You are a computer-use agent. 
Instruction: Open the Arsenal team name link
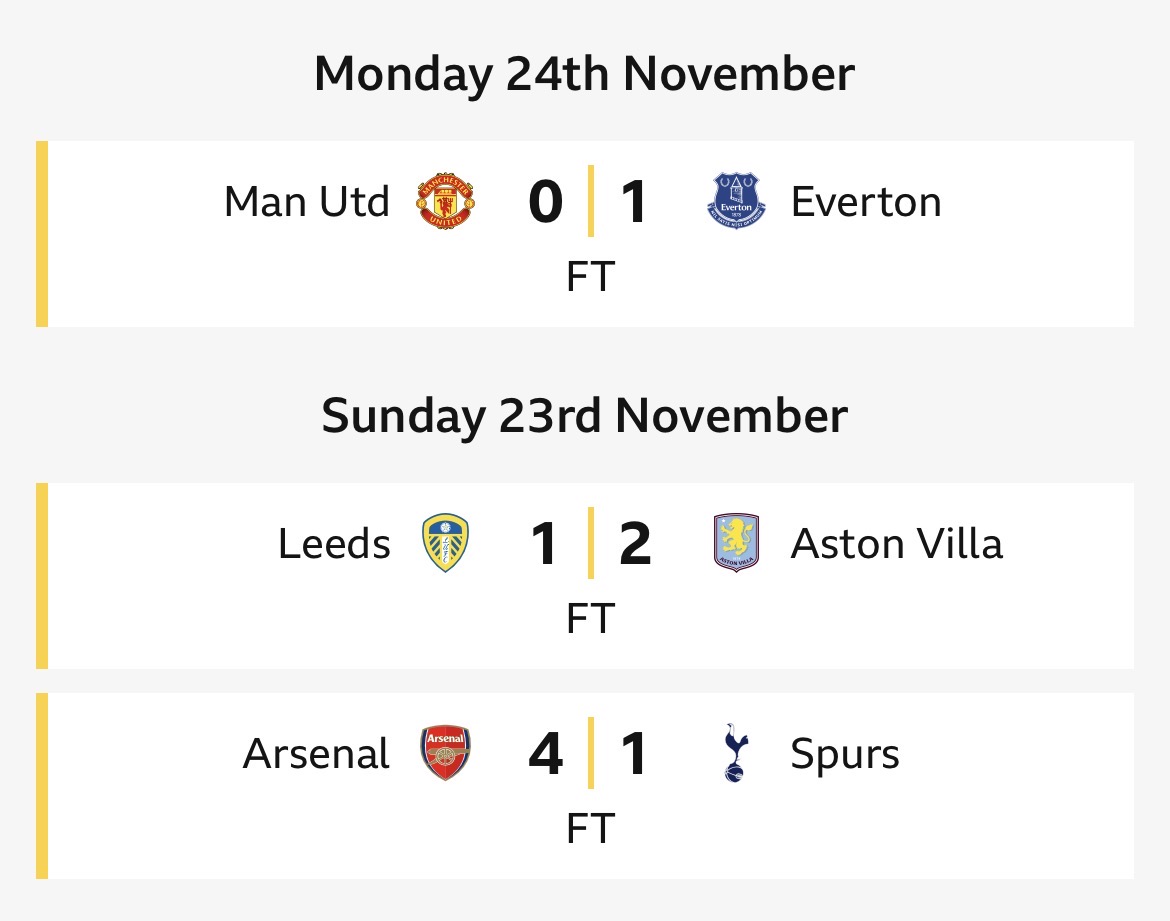pyautogui.click(x=316, y=754)
